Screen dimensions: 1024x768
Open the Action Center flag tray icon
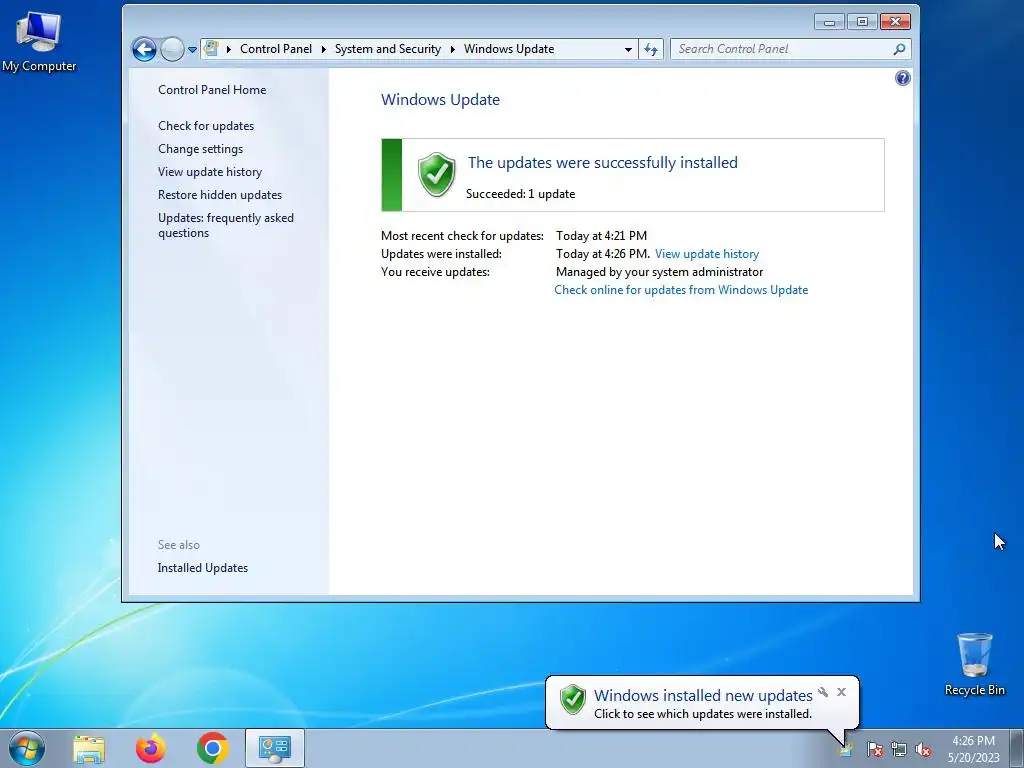pyautogui.click(x=874, y=749)
